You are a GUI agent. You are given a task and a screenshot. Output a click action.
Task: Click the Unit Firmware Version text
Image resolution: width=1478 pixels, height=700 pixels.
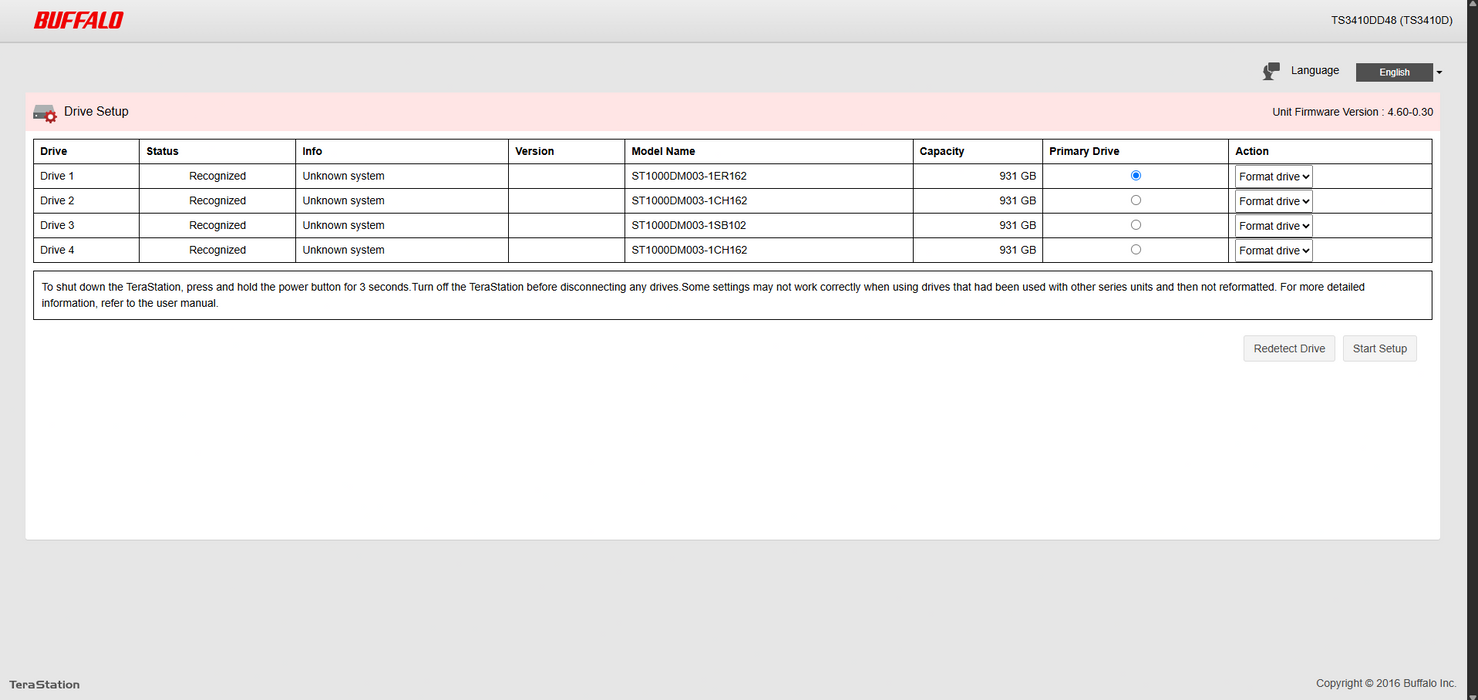point(1352,112)
